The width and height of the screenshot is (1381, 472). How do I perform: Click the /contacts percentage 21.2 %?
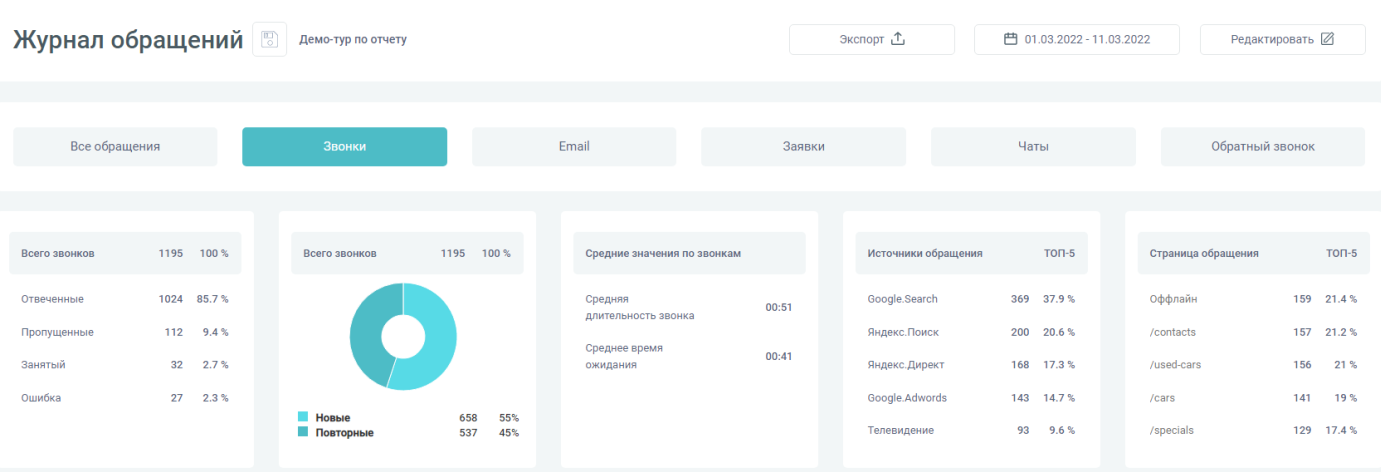(x=1341, y=332)
